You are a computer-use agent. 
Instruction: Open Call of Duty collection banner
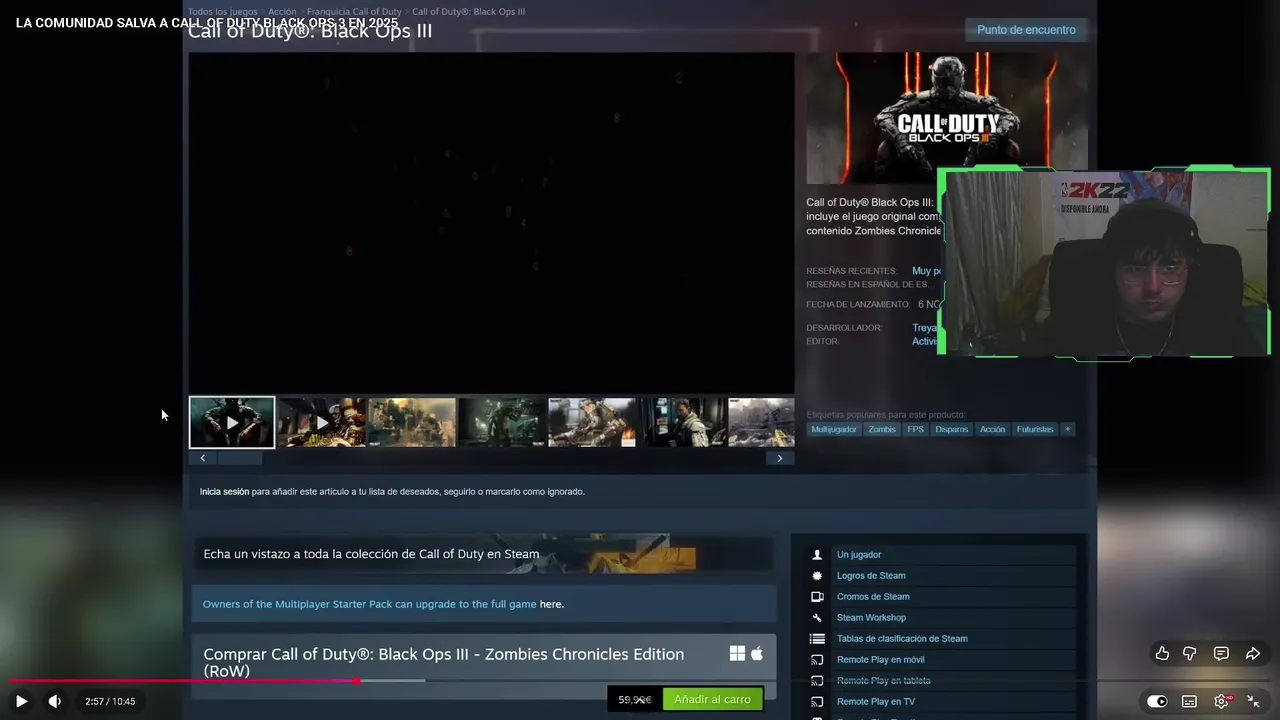(x=483, y=554)
